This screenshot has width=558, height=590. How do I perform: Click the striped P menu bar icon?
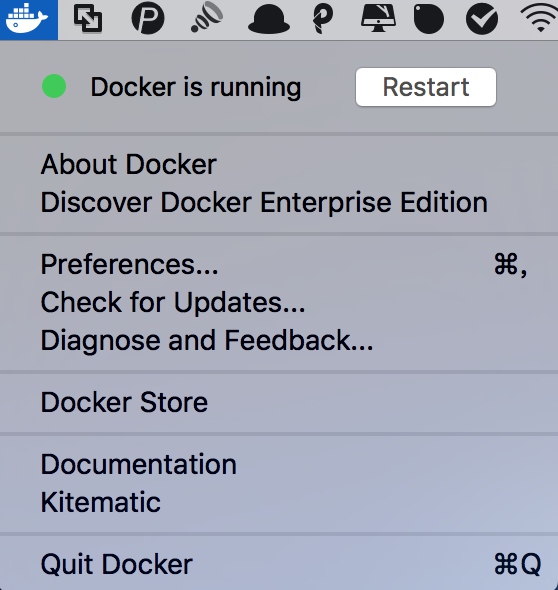tap(322, 18)
